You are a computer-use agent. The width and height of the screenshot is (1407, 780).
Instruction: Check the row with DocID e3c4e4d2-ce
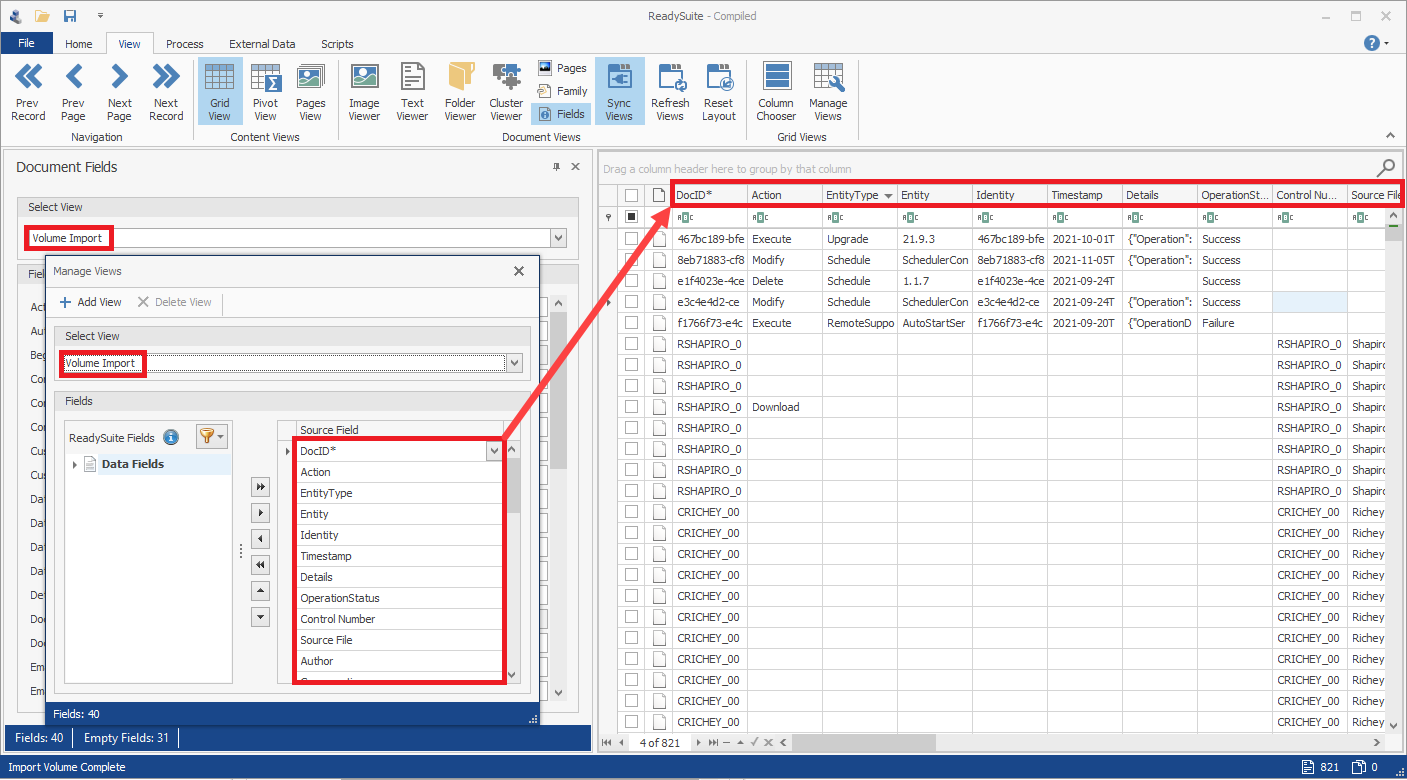tap(631, 302)
